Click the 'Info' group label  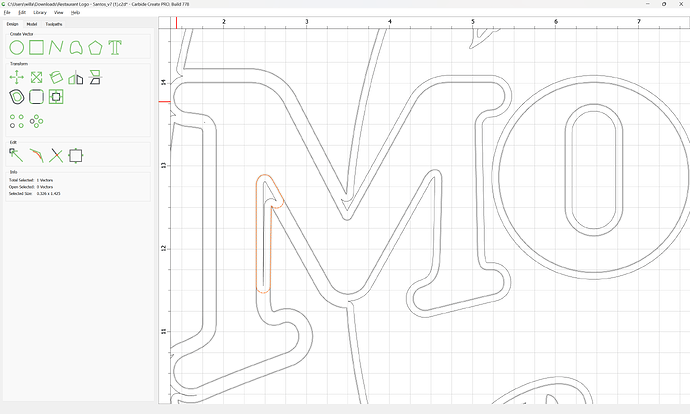click(x=13, y=172)
